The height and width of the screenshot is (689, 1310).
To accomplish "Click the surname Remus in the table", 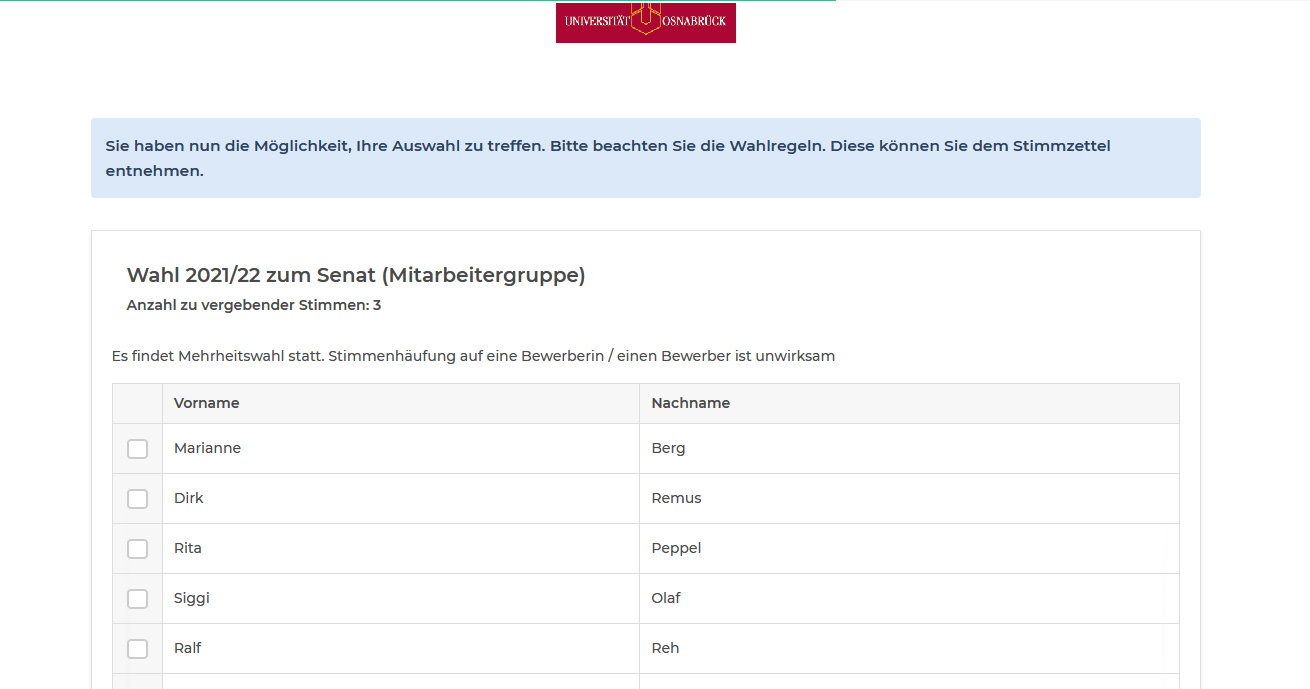I will point(676,497).
